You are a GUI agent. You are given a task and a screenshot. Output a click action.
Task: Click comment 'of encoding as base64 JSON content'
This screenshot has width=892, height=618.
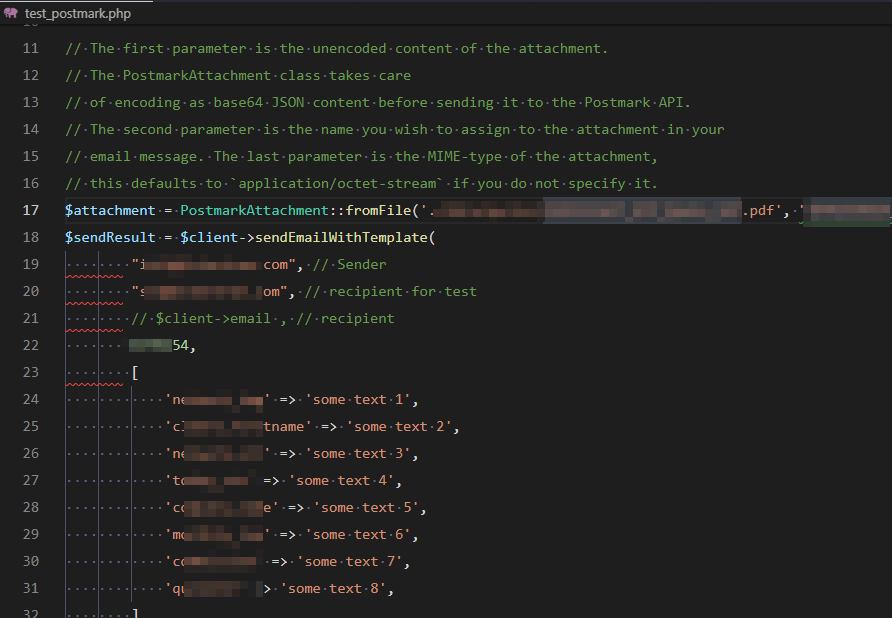[x=378, y=102]
